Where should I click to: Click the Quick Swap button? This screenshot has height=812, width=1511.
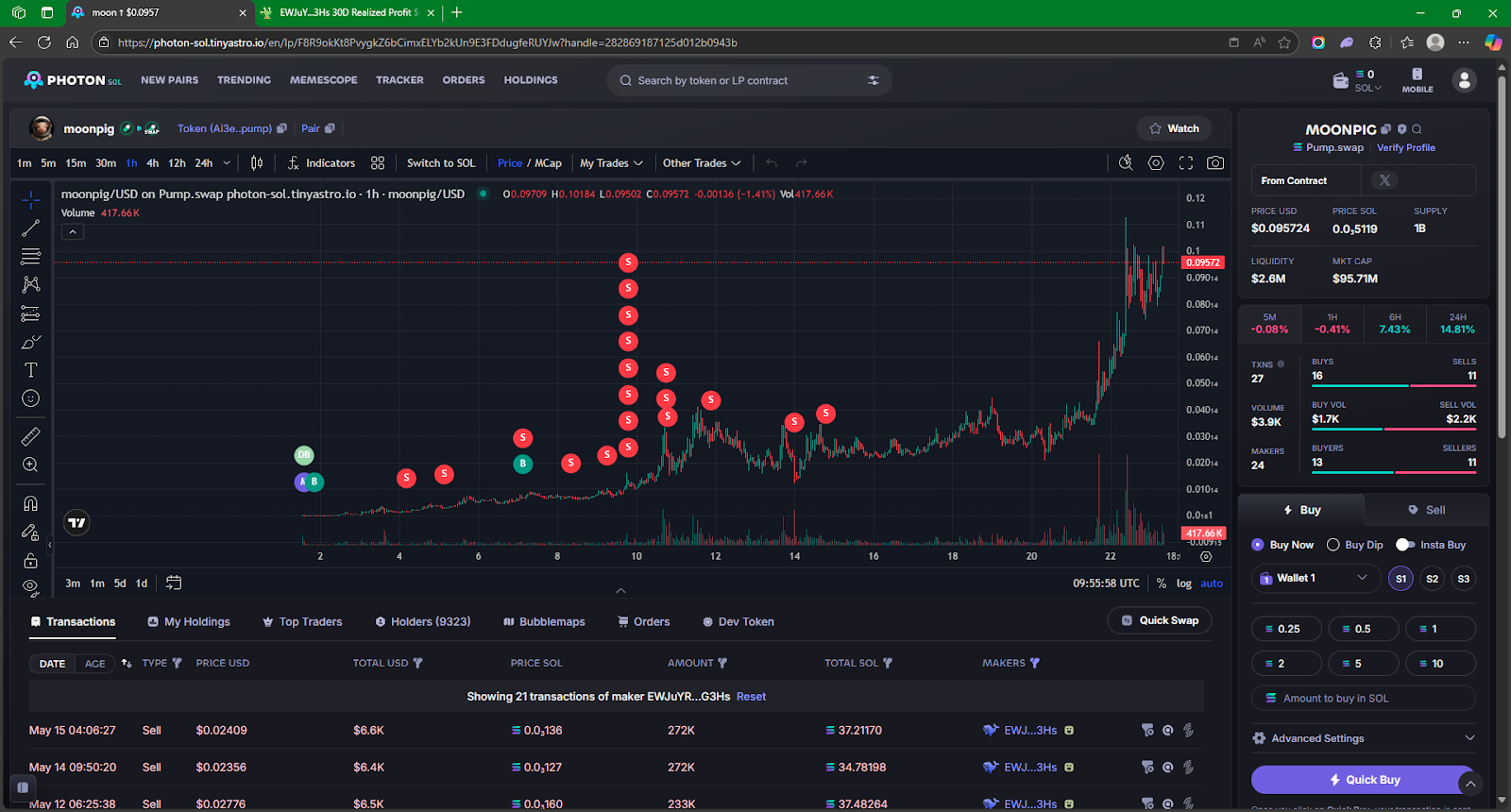[1160, 620]
